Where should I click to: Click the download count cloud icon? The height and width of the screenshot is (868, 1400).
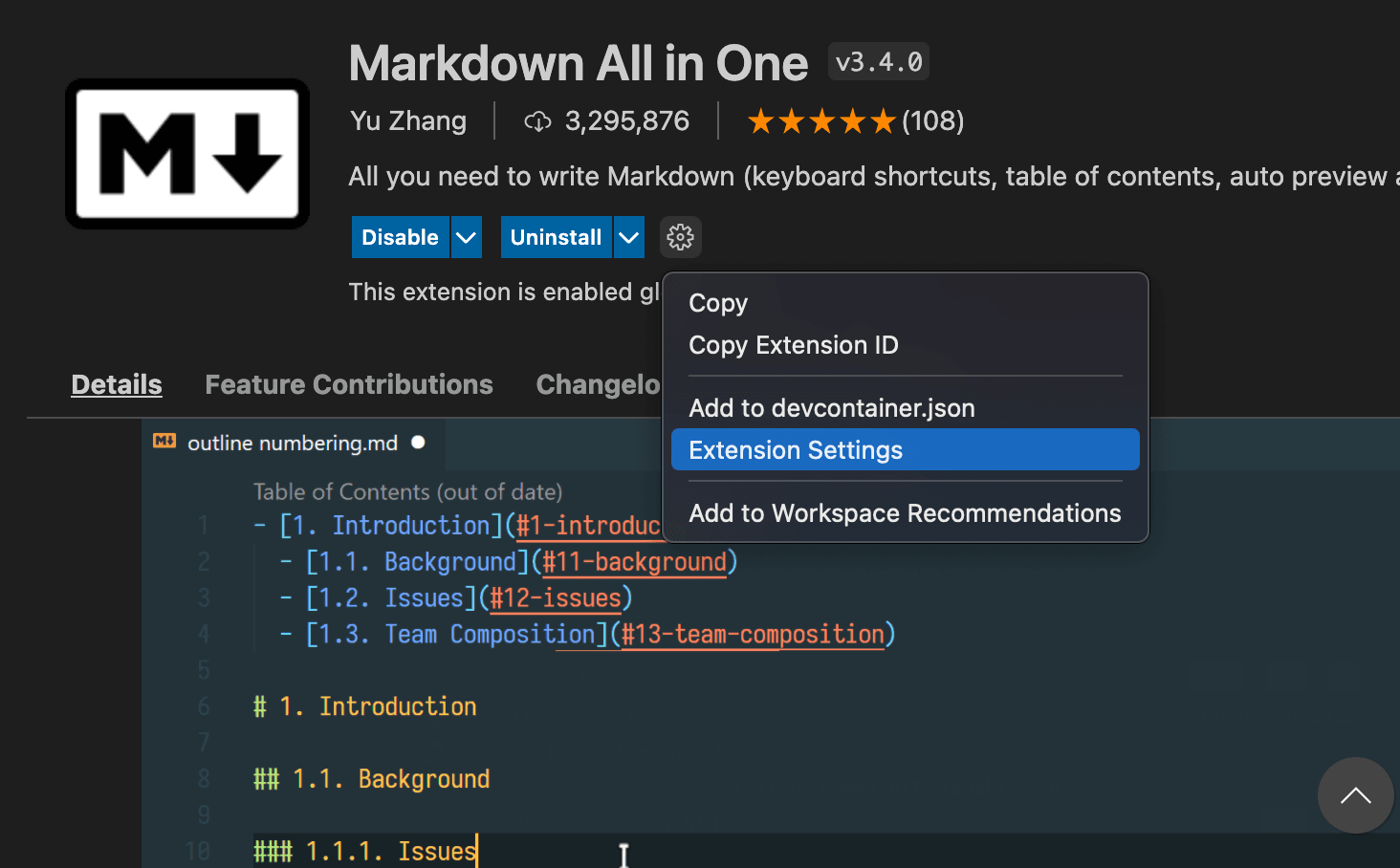click(x=537, y=121)
